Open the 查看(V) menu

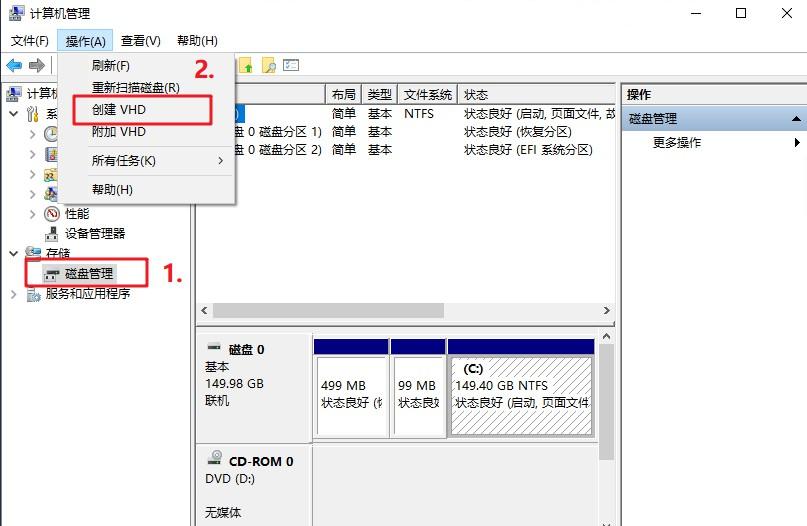click(x=141, y=41)
